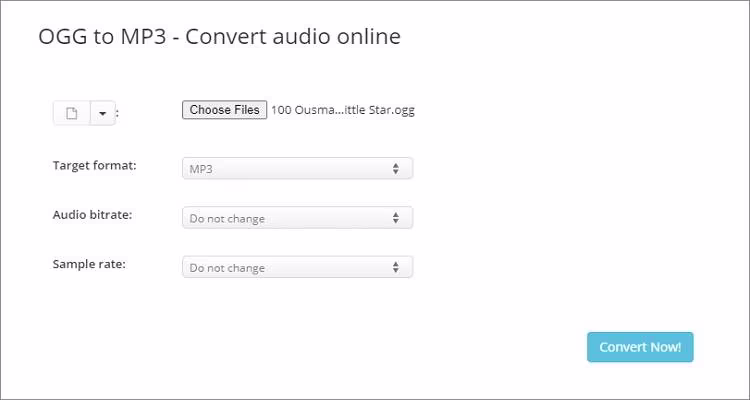Click the up/down arrows in Audio bitrate box
Viewport: 750px width, 400px height.
pos(396,218)
